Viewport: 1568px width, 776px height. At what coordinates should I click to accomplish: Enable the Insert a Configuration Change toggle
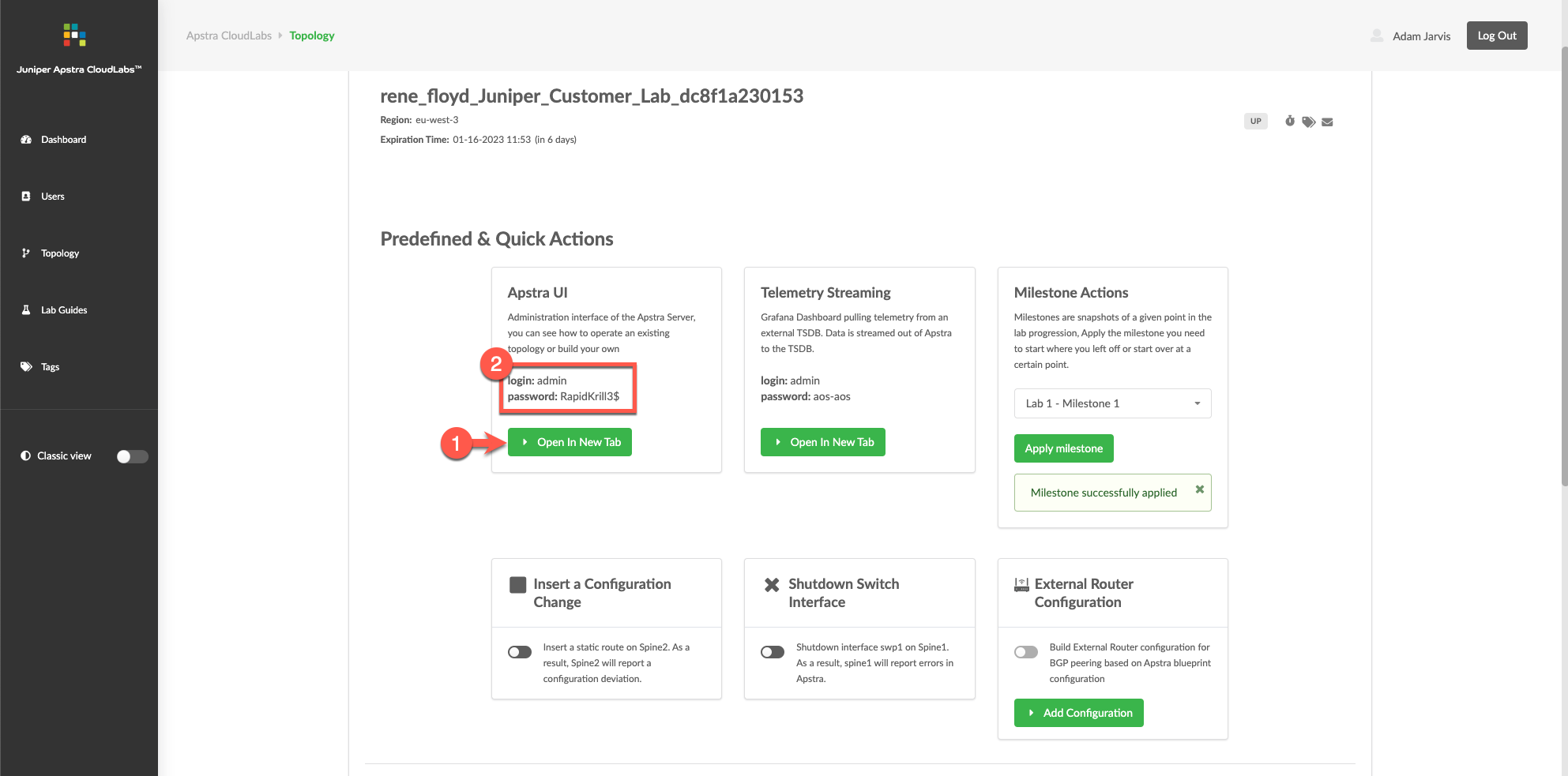[520, 651]
